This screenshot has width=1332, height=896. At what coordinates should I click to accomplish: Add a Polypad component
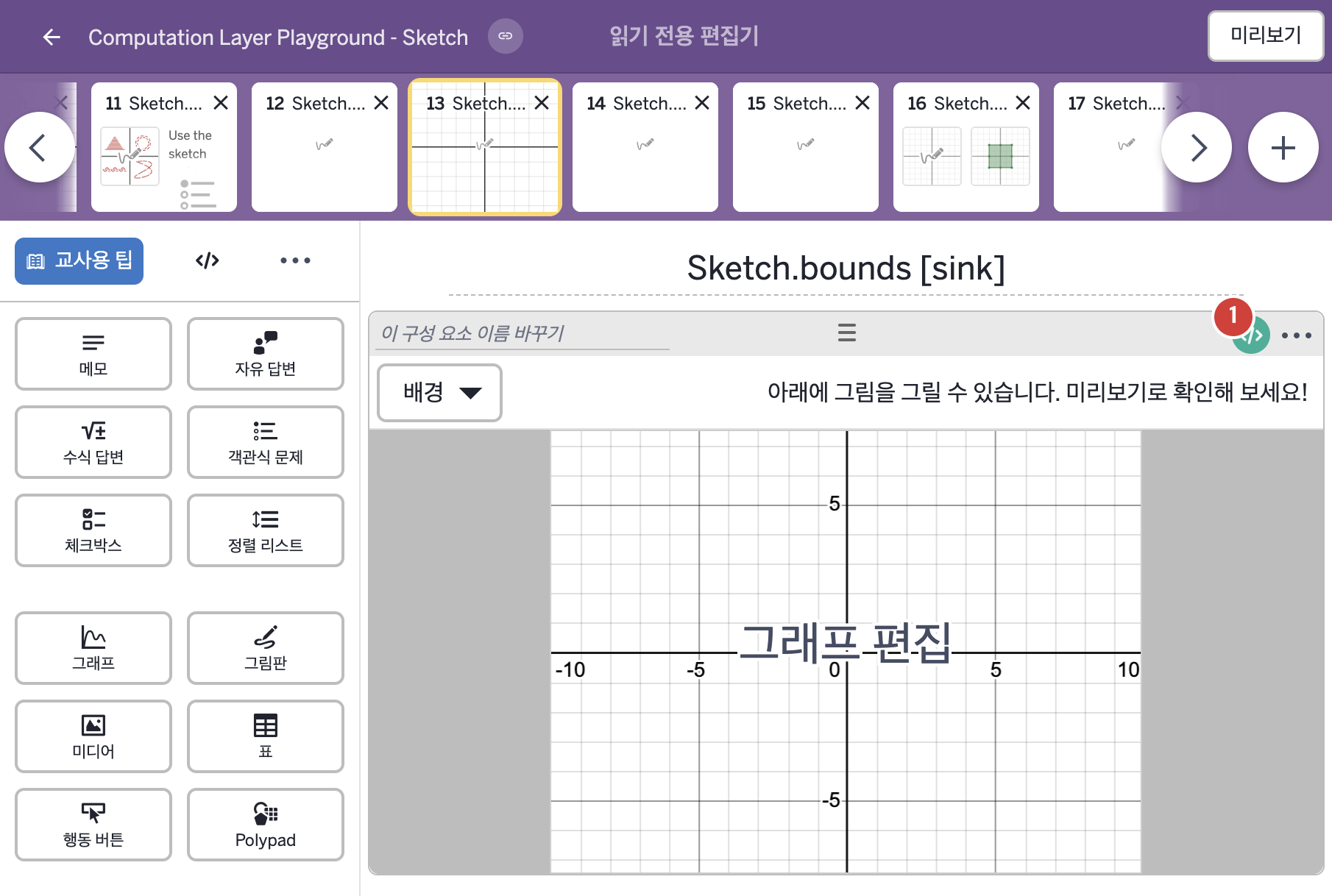[x=266, y=825]
